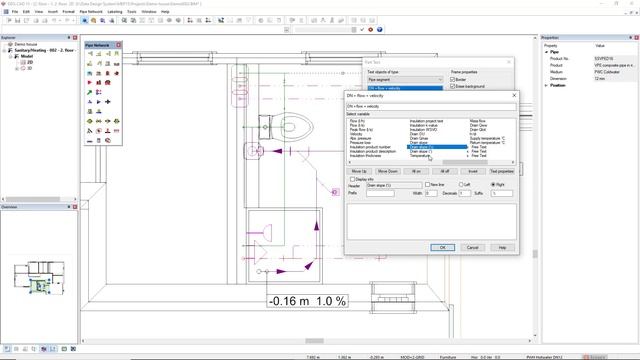Click the horizontal pipe line icon in Pipe Network palette
640x360 pixels.
click(x=90, y=140)
